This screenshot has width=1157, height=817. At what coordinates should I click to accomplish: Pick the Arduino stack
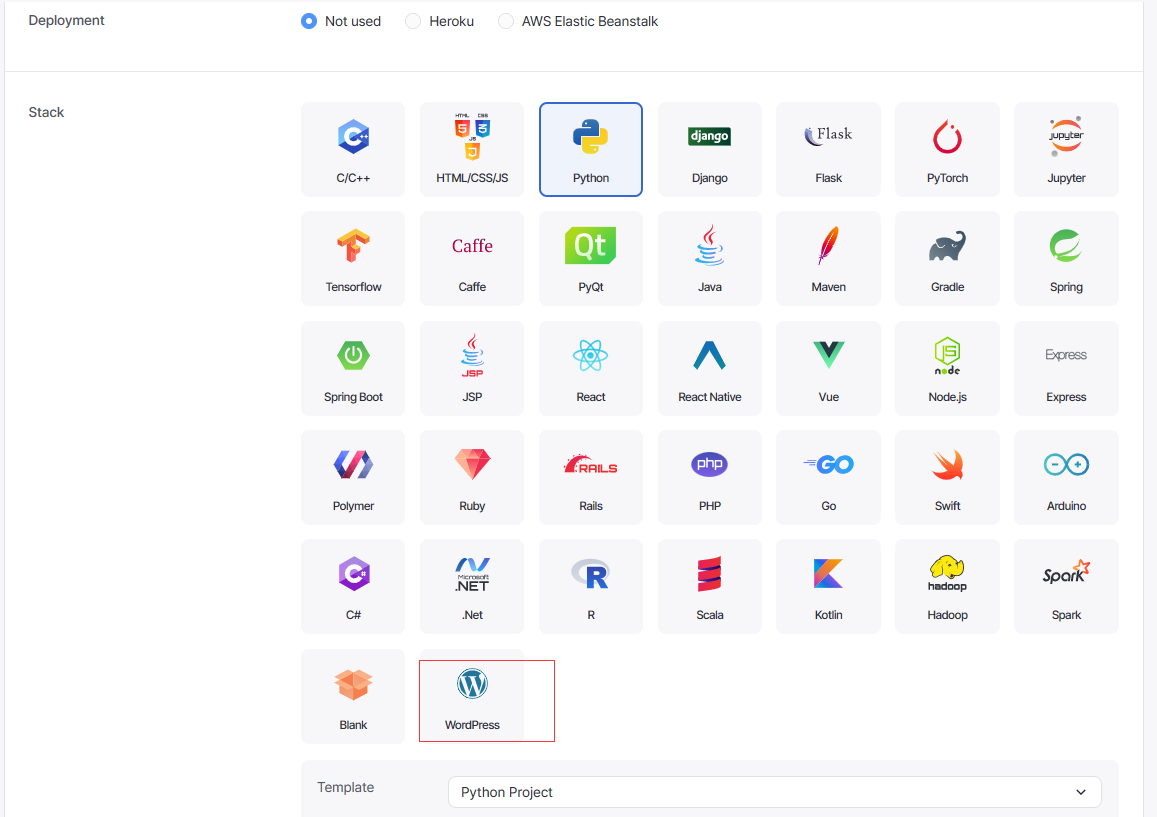pyautogui.click(x=1066, y=478)
